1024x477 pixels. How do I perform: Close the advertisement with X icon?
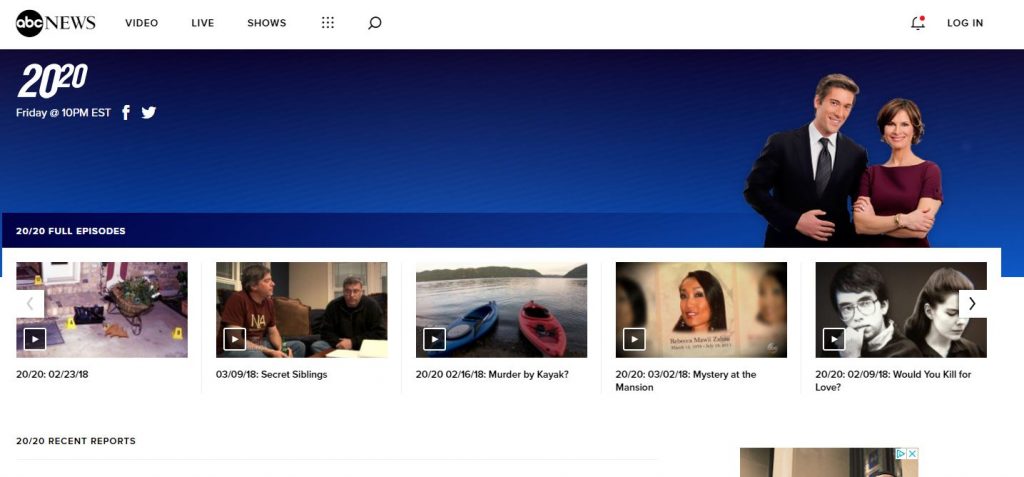(912, 453)
